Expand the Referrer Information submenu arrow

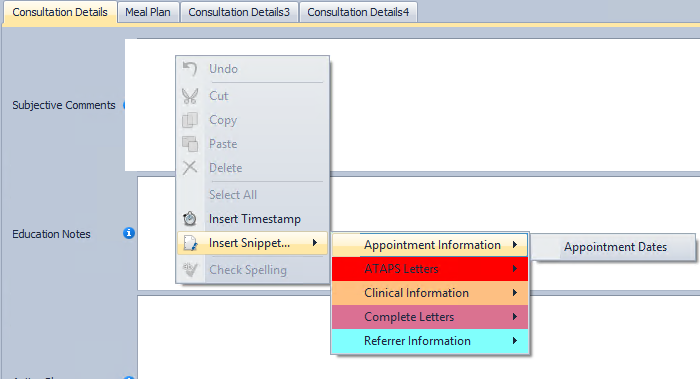[x=515, y=341]
